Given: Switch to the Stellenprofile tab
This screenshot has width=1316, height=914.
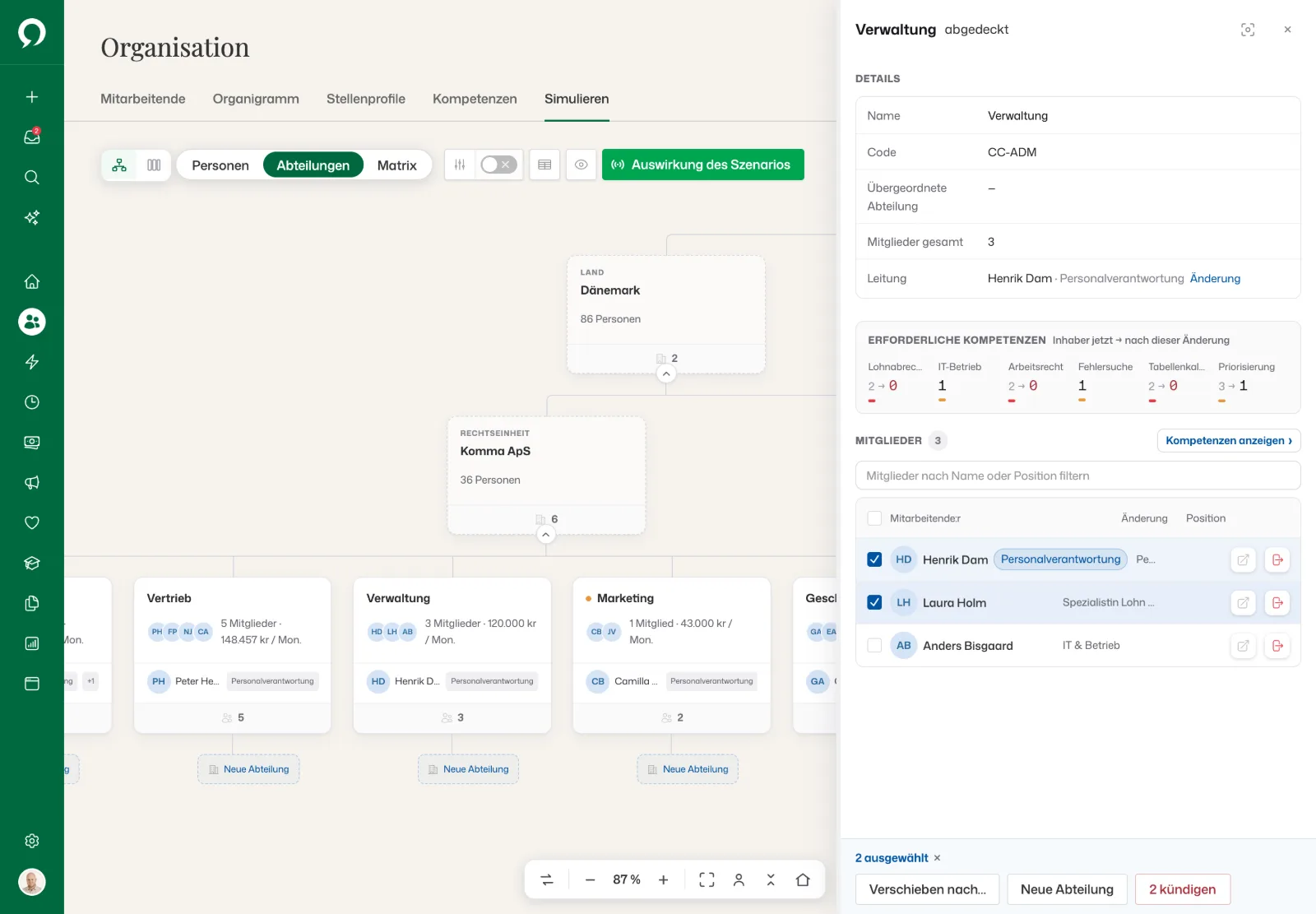Looking at the screenshot, I should (x=366, y=99).
